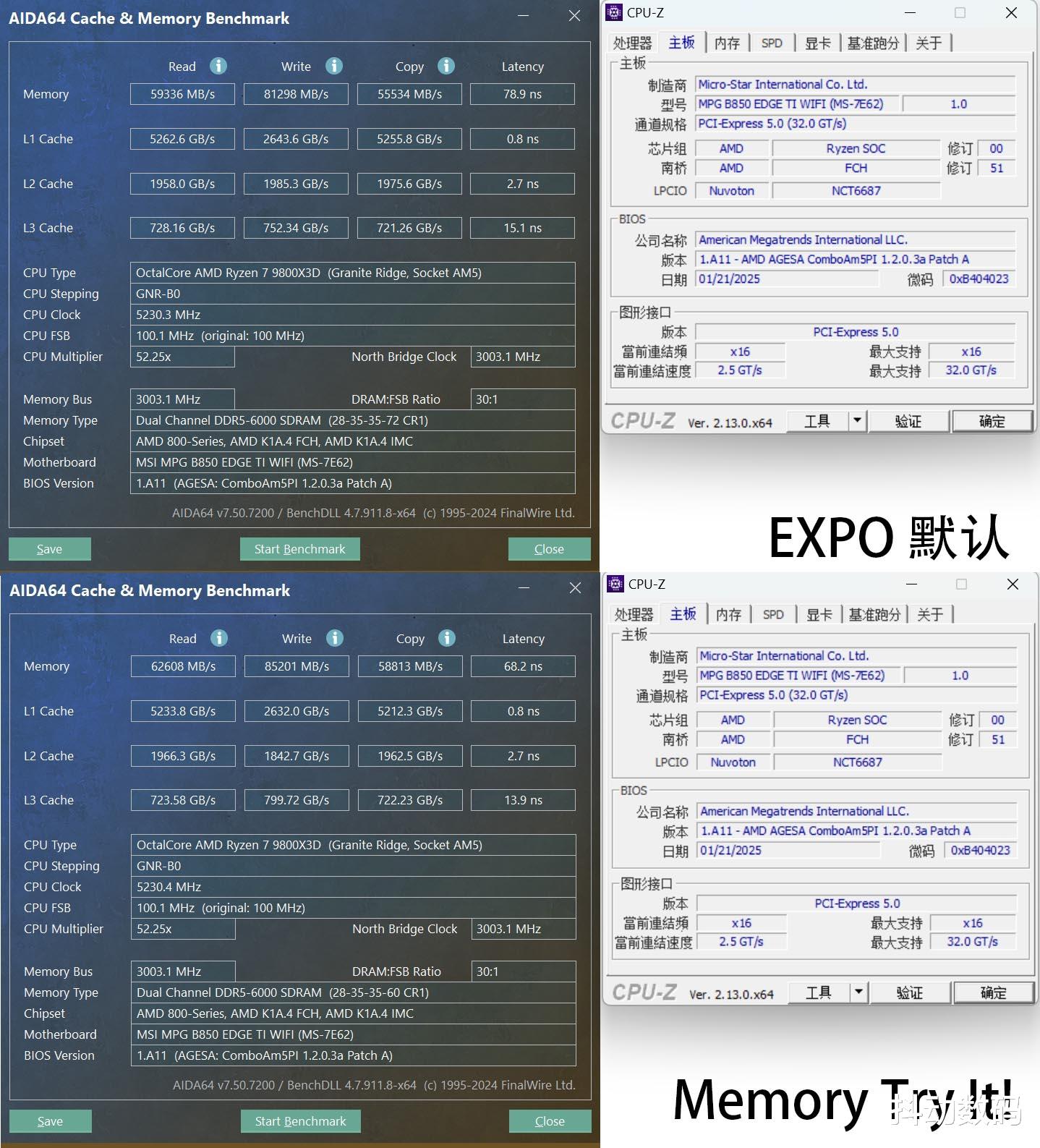Switch to 处理器 tab in bottom CPU-Z window
This screenshot has width=1040, height=1148.
tap(634, 615)
